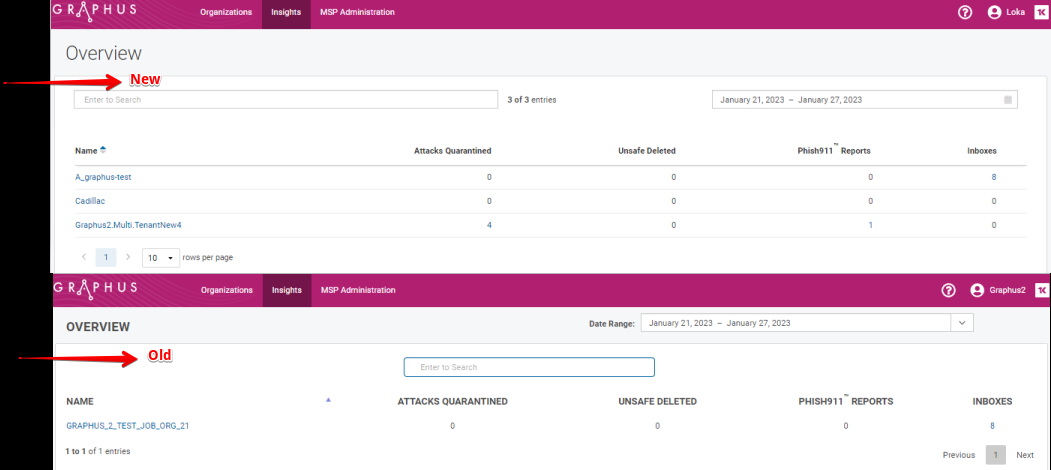
Task: Click A_graphus-test Unsafe Deleted value 0
Action: point(673,177)
